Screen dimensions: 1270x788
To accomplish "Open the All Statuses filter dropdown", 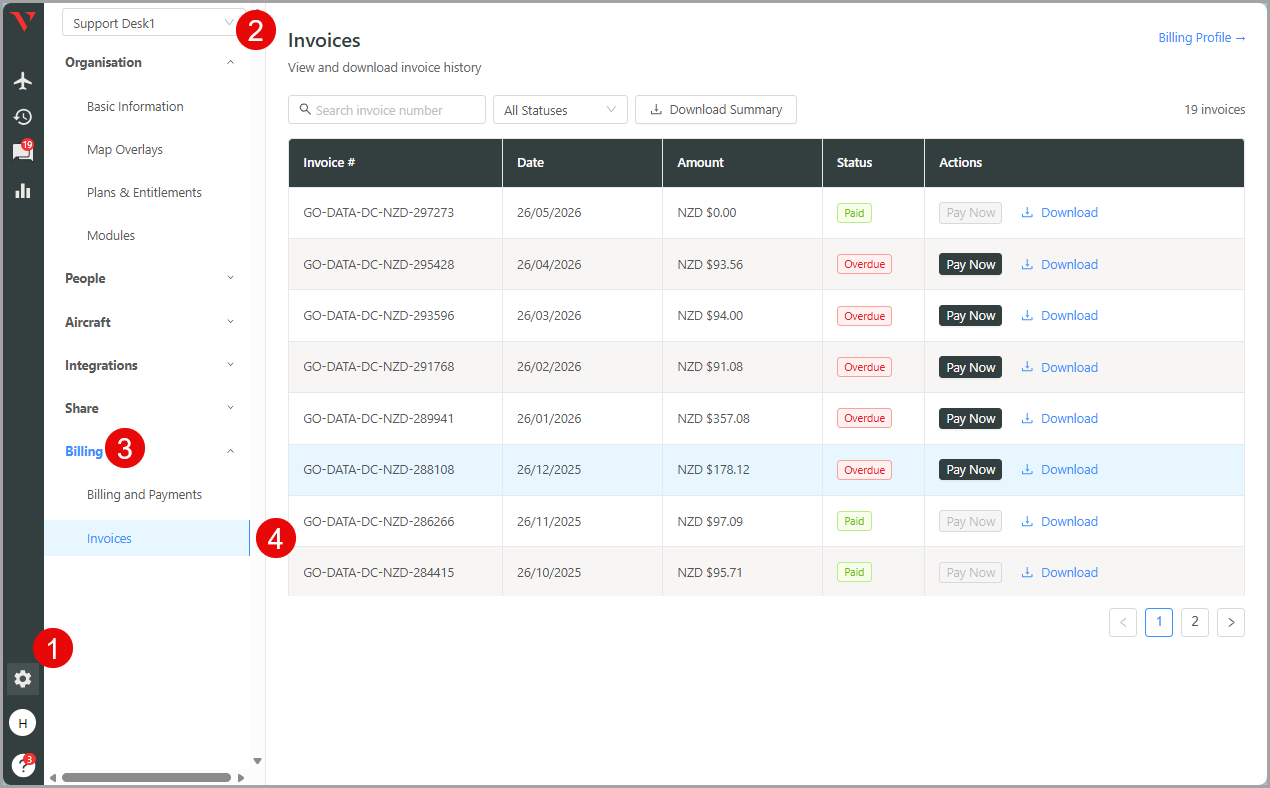I will click(x=560, y=110).
